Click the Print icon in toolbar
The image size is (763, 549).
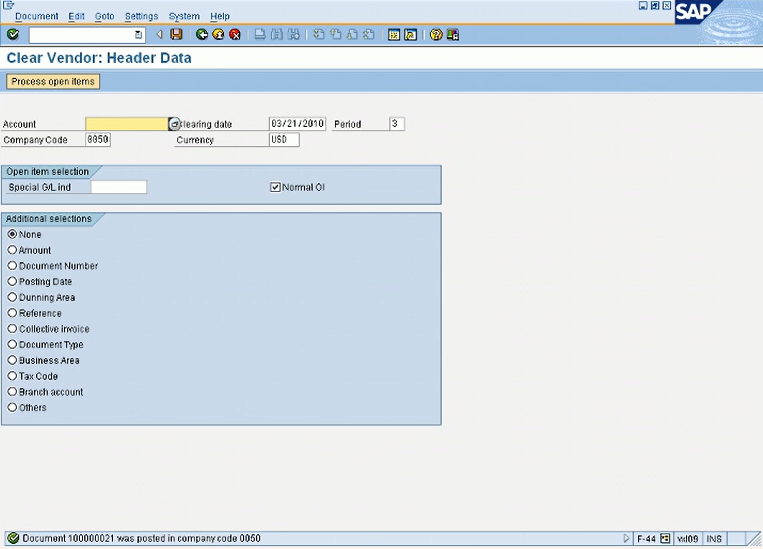tap(260, 35)
